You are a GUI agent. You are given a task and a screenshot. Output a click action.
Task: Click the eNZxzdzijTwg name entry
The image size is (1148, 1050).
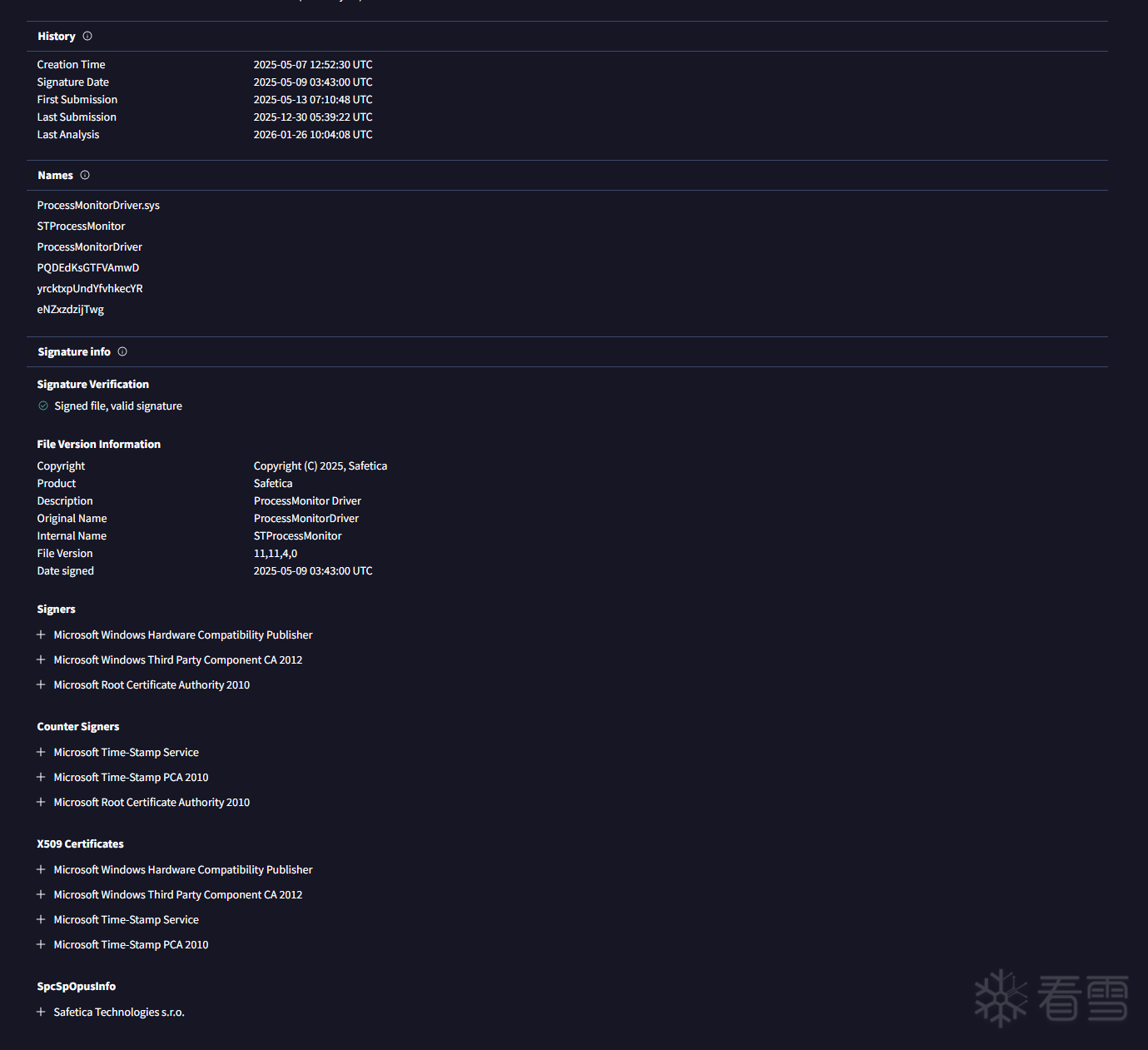[x=71, y=309]
